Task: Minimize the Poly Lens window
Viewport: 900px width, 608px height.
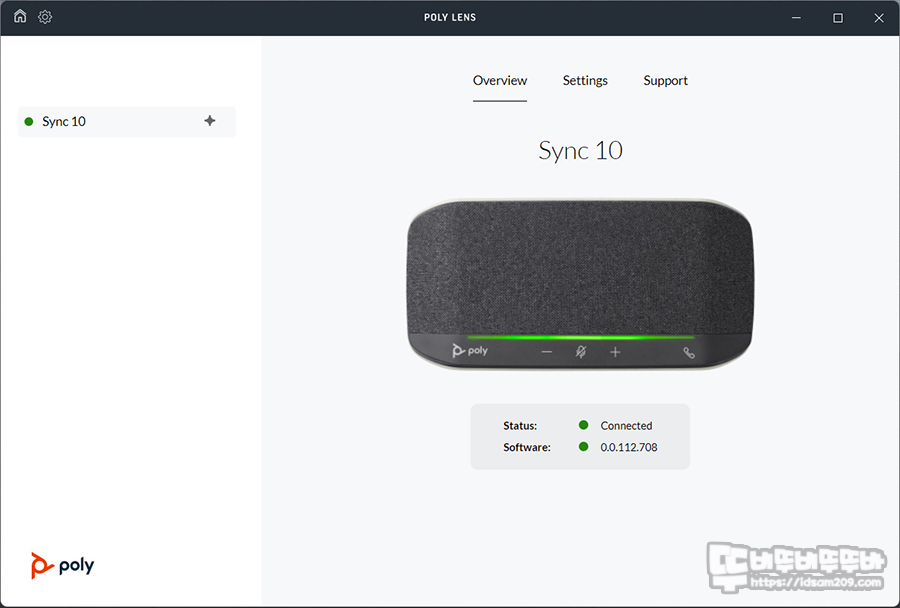Action: (796, 18)
